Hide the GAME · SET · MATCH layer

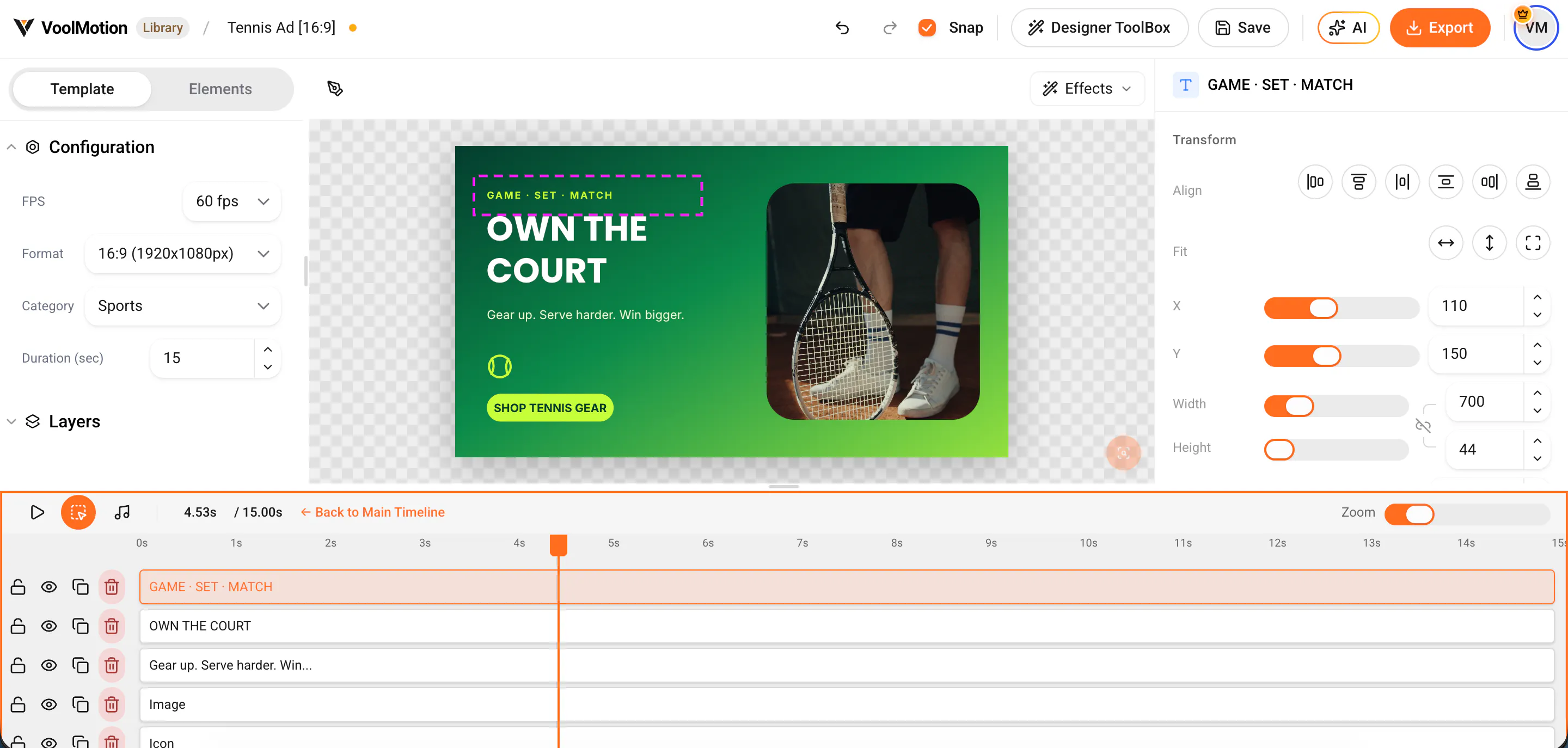click(48, 587)
